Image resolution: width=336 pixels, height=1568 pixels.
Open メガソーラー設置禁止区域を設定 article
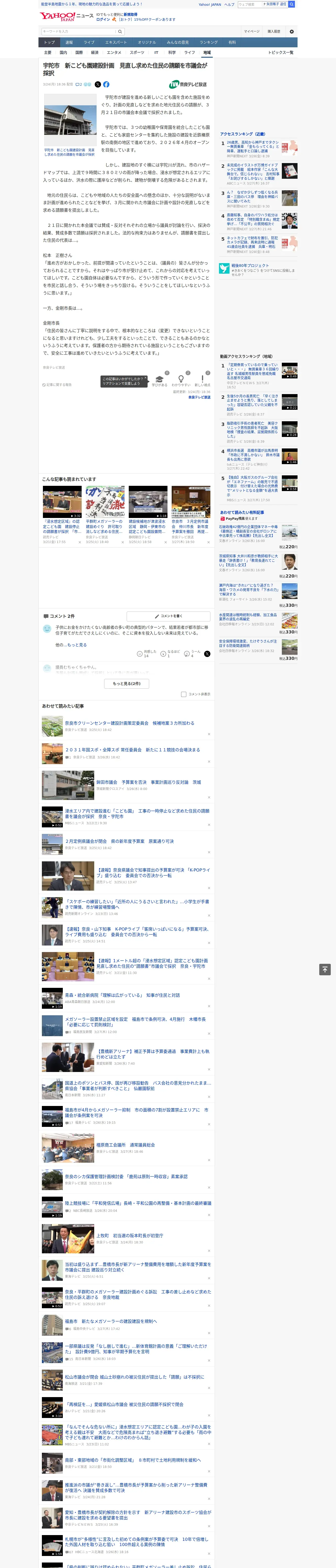click(135, 1022)
